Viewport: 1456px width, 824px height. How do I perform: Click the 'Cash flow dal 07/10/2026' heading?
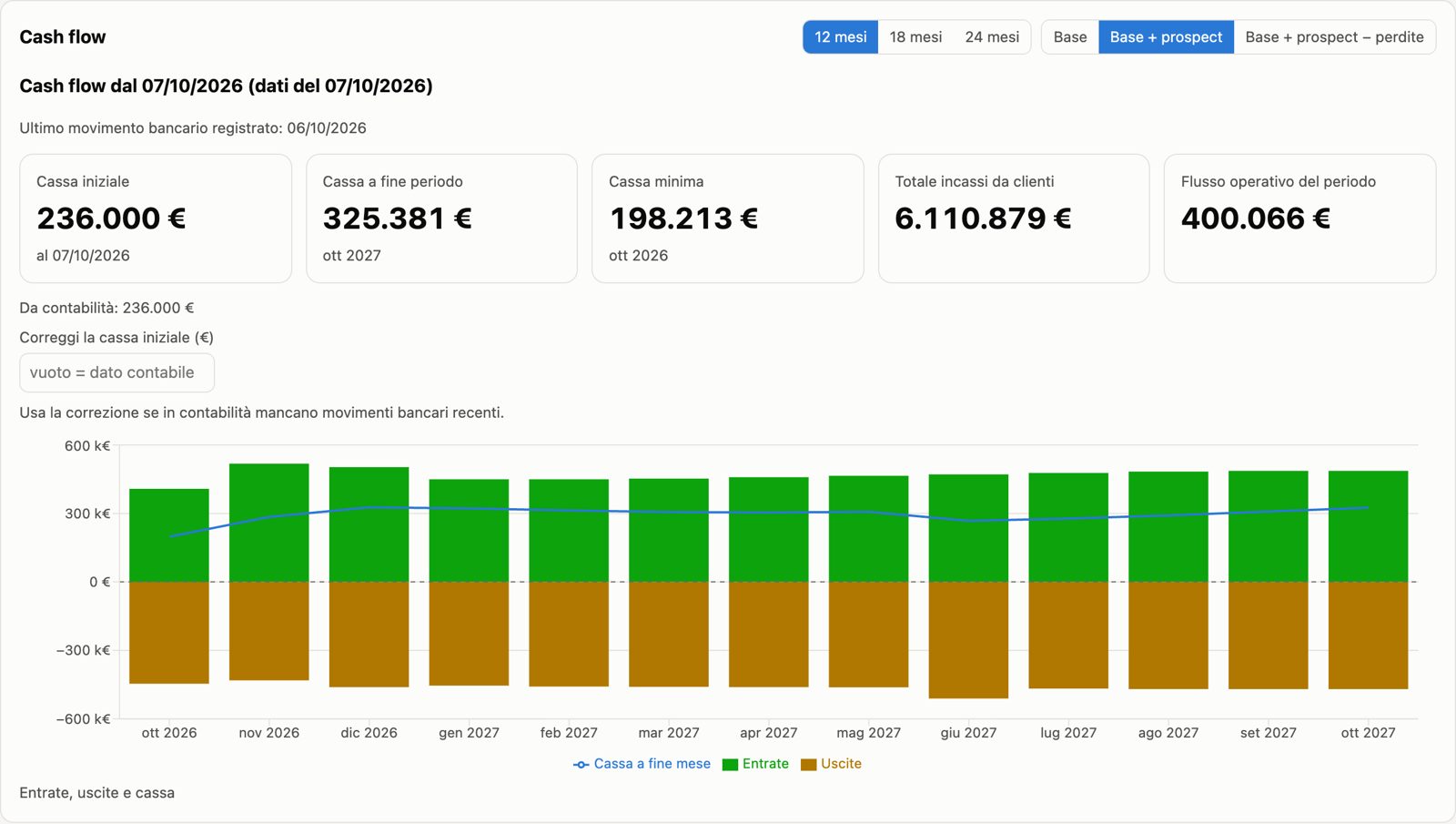226,86
